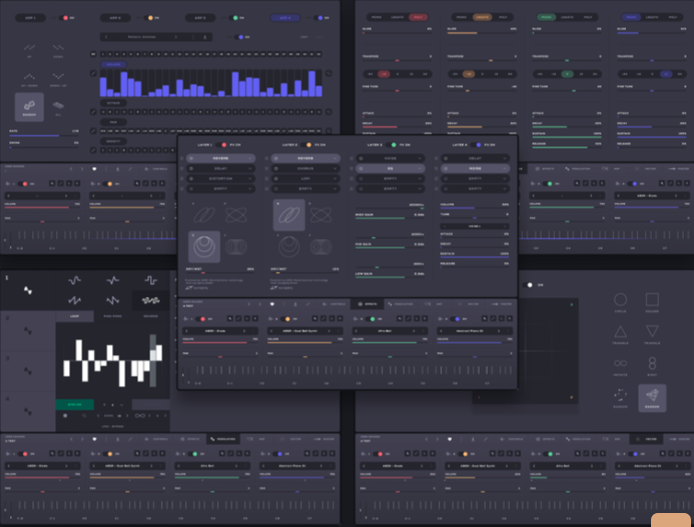Viewport: 694px width, 527px height.
Task: Open Layer 4 Delay effect dropdown
Action: (x=475, y=158)
